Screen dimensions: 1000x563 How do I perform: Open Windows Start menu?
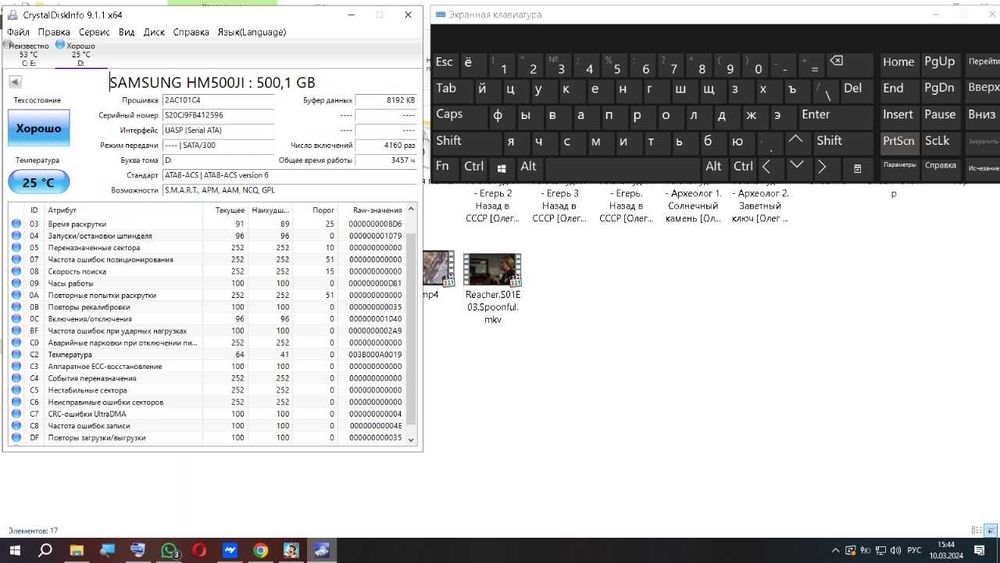[x=14, y=550]
